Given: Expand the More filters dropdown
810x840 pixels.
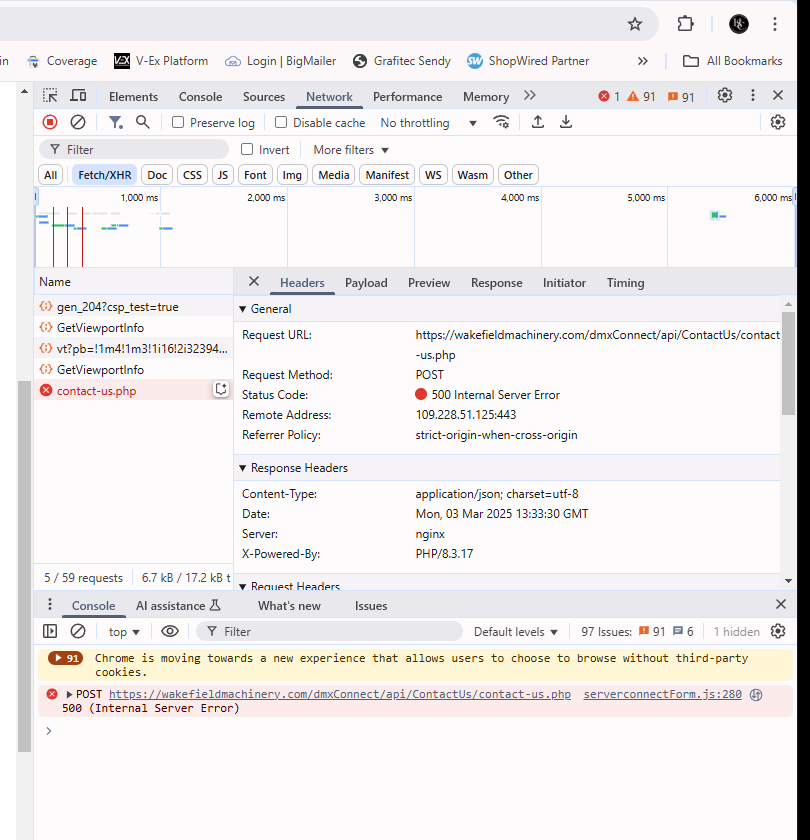Looking at the screenshot, I should click(351, 150).
